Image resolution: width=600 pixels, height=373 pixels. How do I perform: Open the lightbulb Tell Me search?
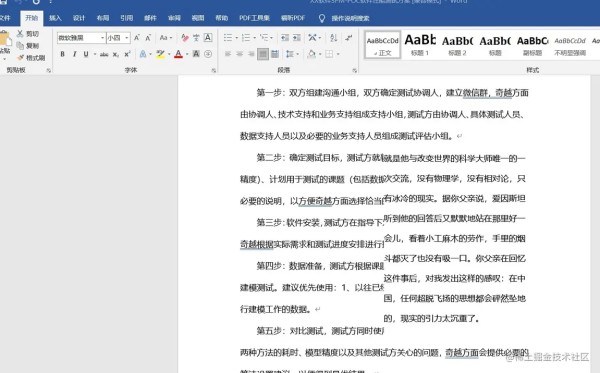pos(322,18)
